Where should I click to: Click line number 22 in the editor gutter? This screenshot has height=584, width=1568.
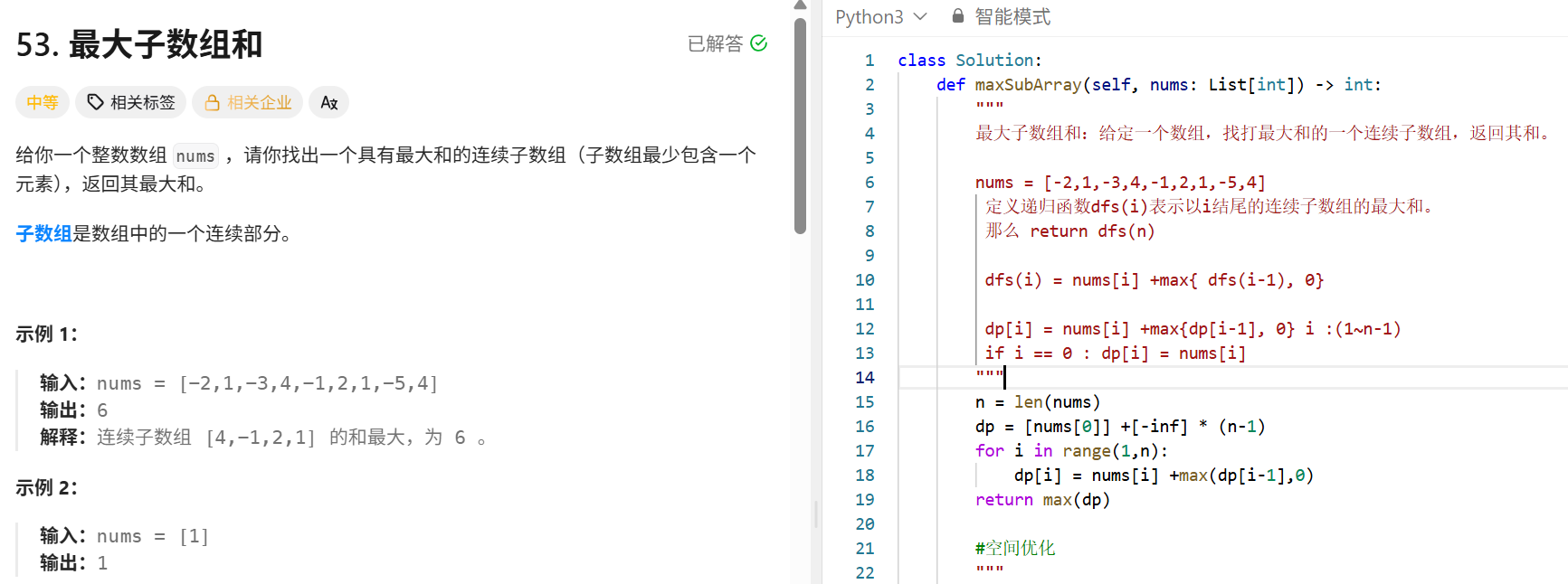pyautogui.click(x=865, y=573)
